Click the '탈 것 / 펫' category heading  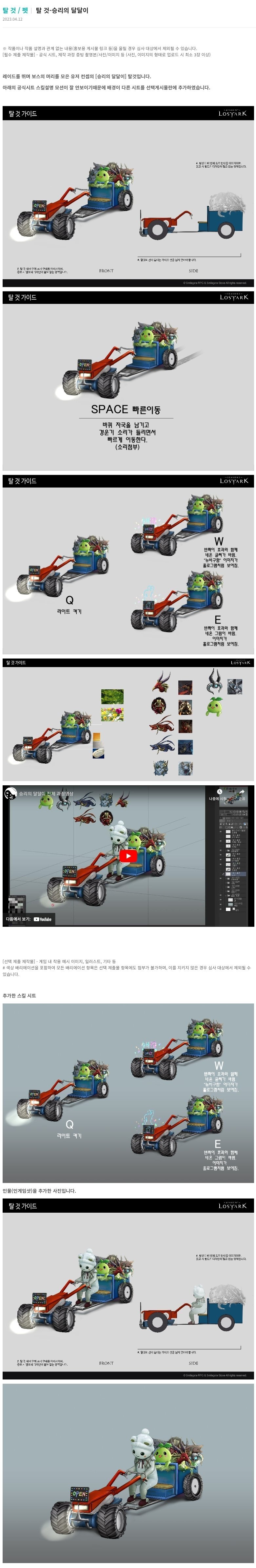click(x=15, y=10)
